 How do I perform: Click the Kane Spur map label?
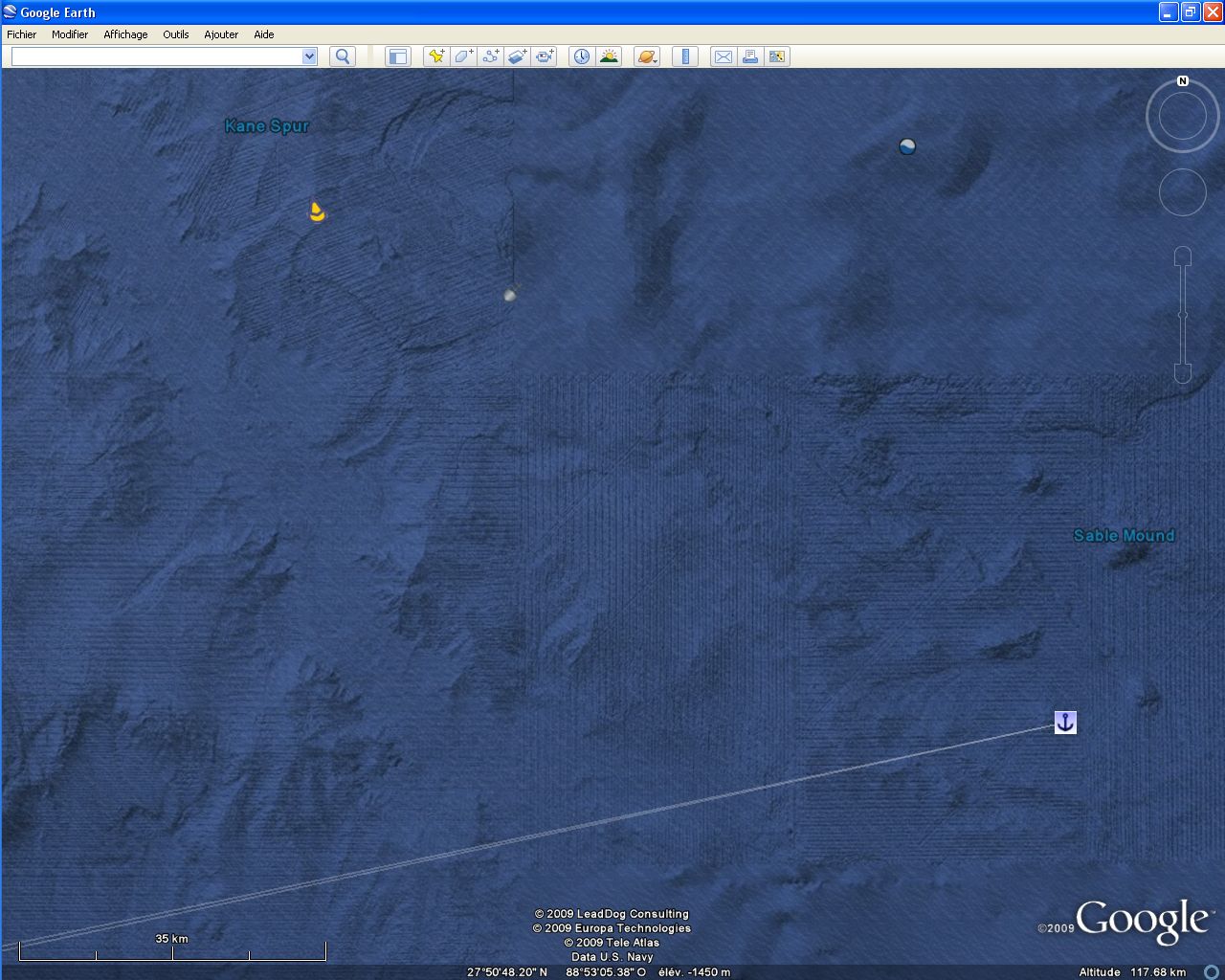(267, 125)
